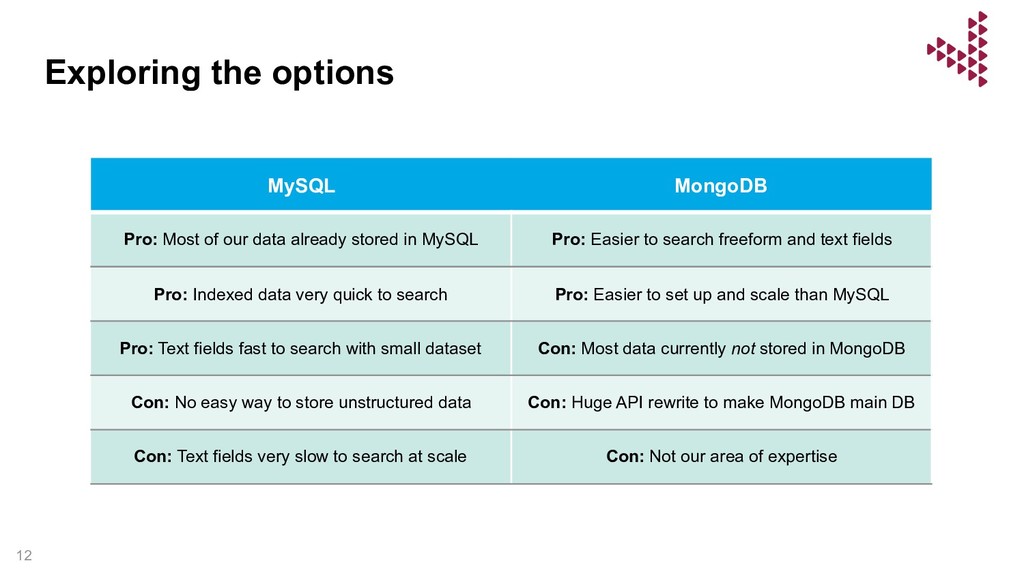Viewport: 1024px width, 576px height.
Task: Select Not our area of expertise cell
Action: point(721,456)
